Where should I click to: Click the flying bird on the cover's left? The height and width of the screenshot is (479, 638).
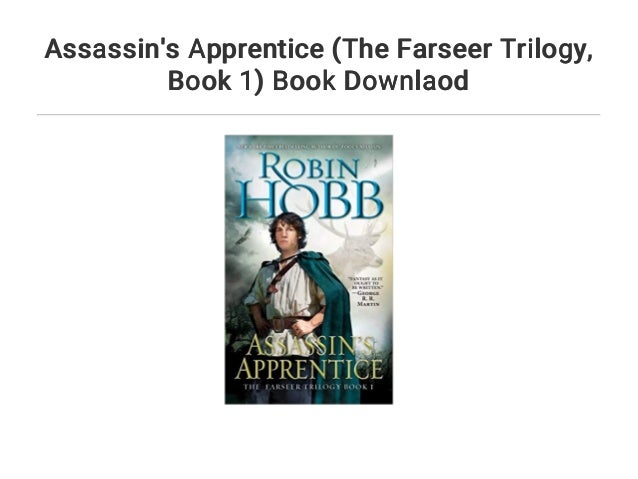pos(243,236)
